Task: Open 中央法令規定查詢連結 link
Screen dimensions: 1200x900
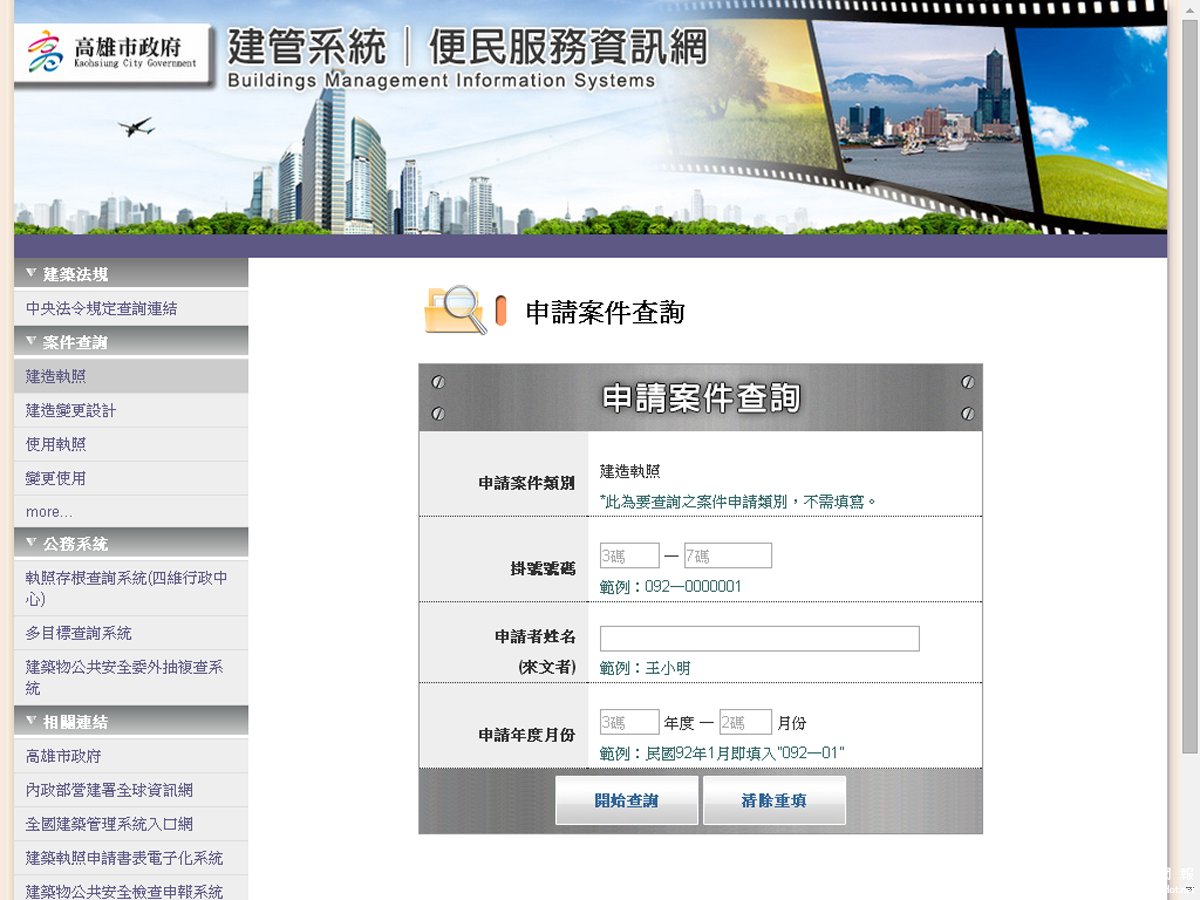Action: (x=101, y=309)
